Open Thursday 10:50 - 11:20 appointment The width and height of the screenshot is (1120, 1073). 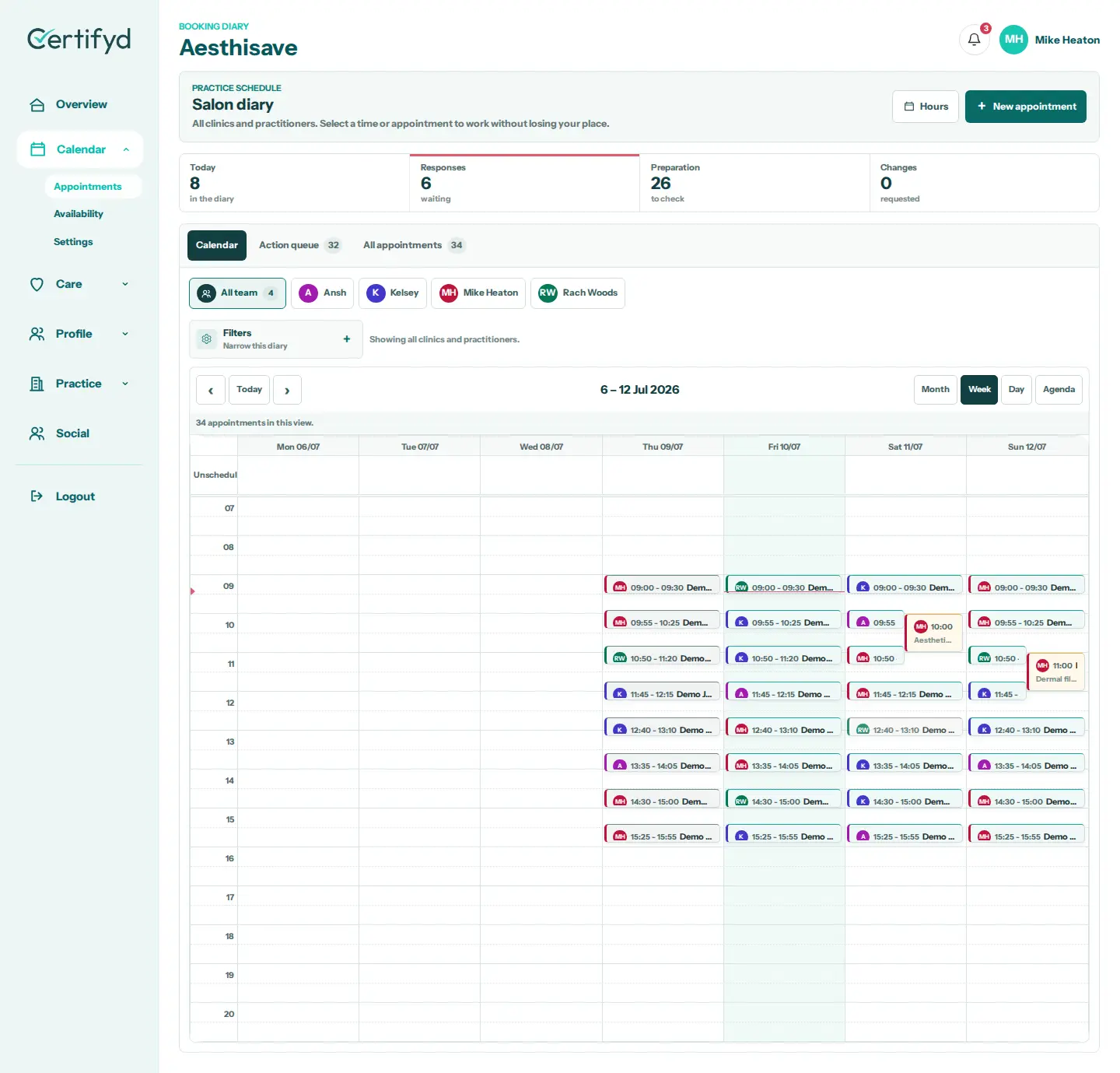click(x=663, y=655)
